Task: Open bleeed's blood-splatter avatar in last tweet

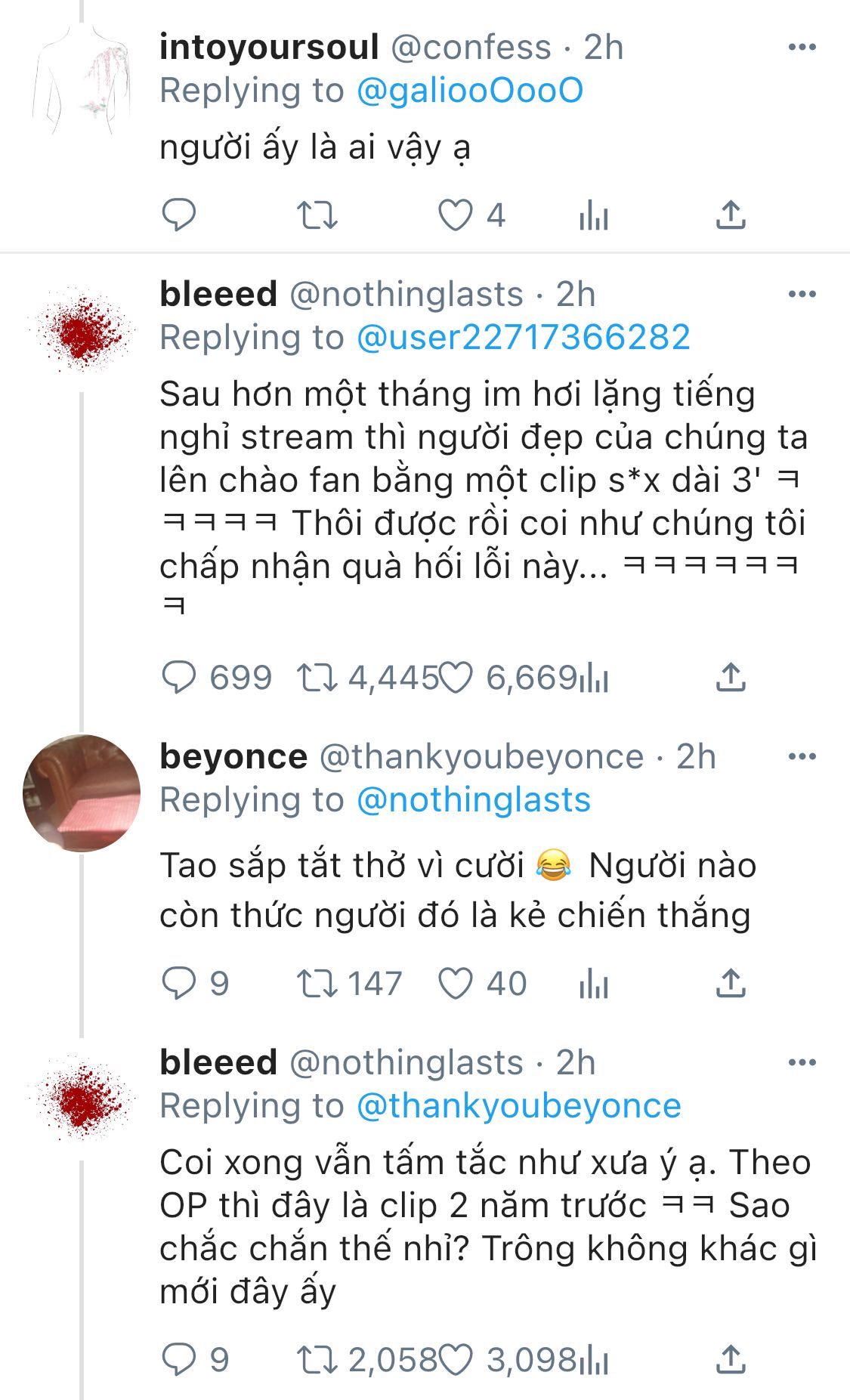Action: 82,1097
